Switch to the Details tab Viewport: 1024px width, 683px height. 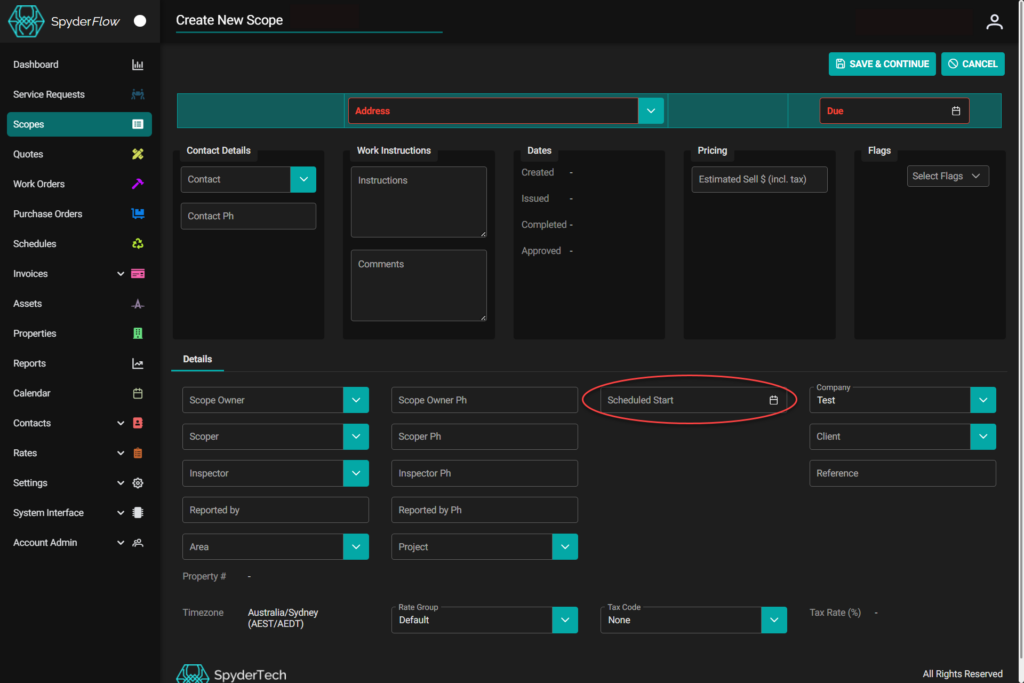coord(197,359)
